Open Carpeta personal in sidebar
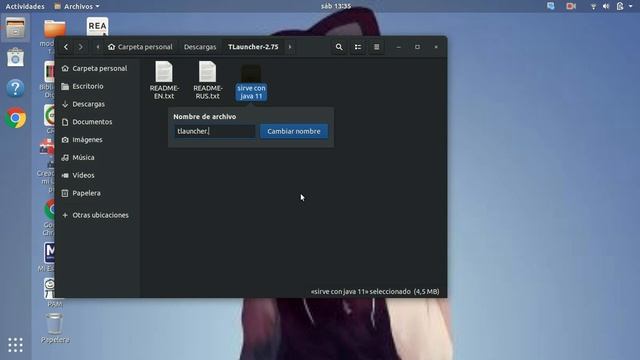Viewport: 640px width, 360px height. [x=98, y=69]
